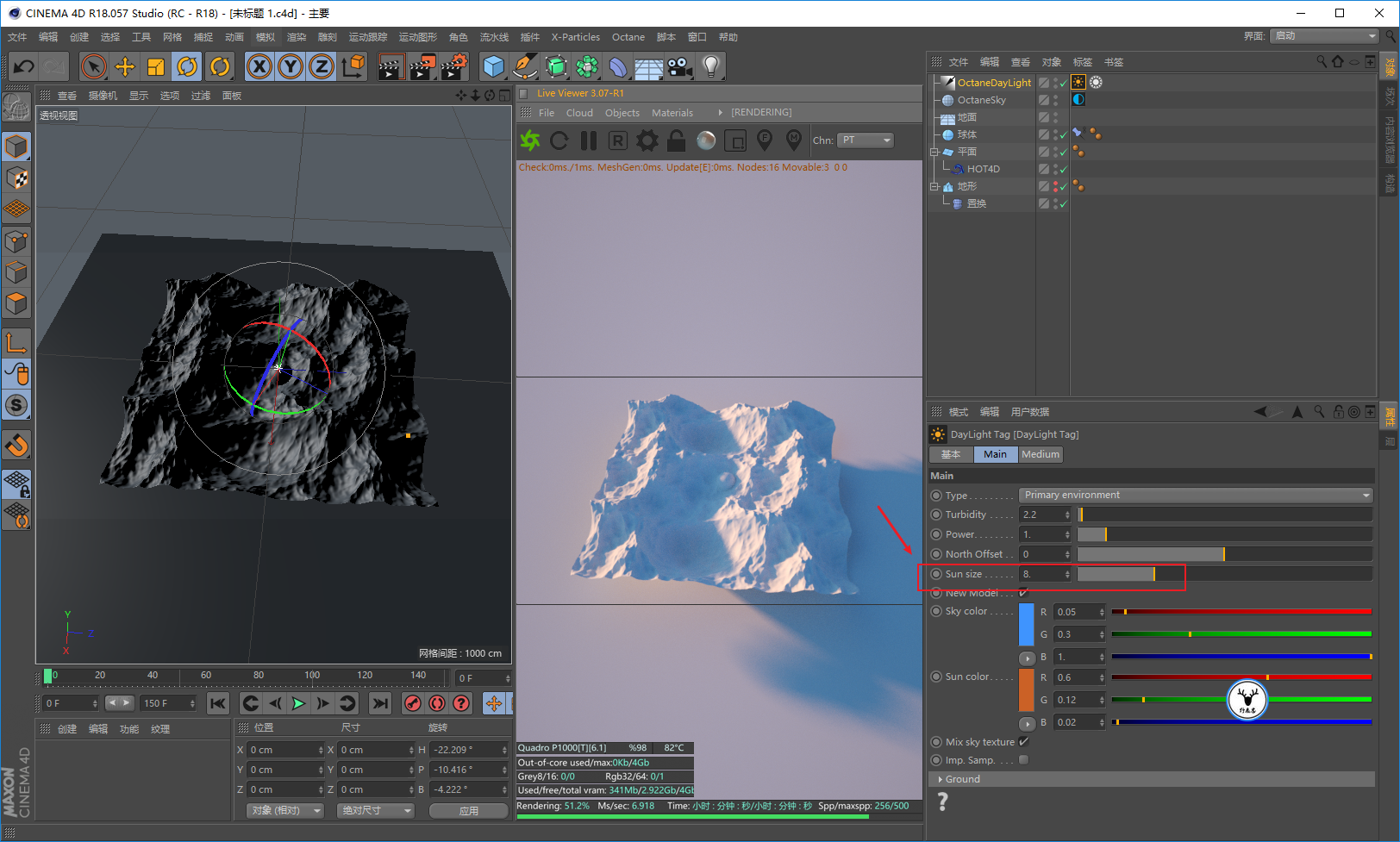Open the 对象(相对) coordinate dropdown

tap(284, 810)
